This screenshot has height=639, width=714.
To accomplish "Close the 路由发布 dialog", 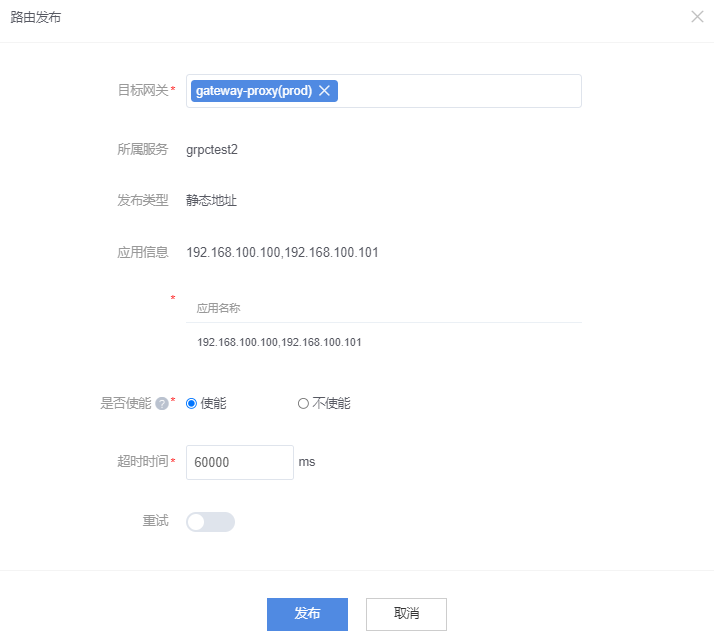I will point(697,17).
